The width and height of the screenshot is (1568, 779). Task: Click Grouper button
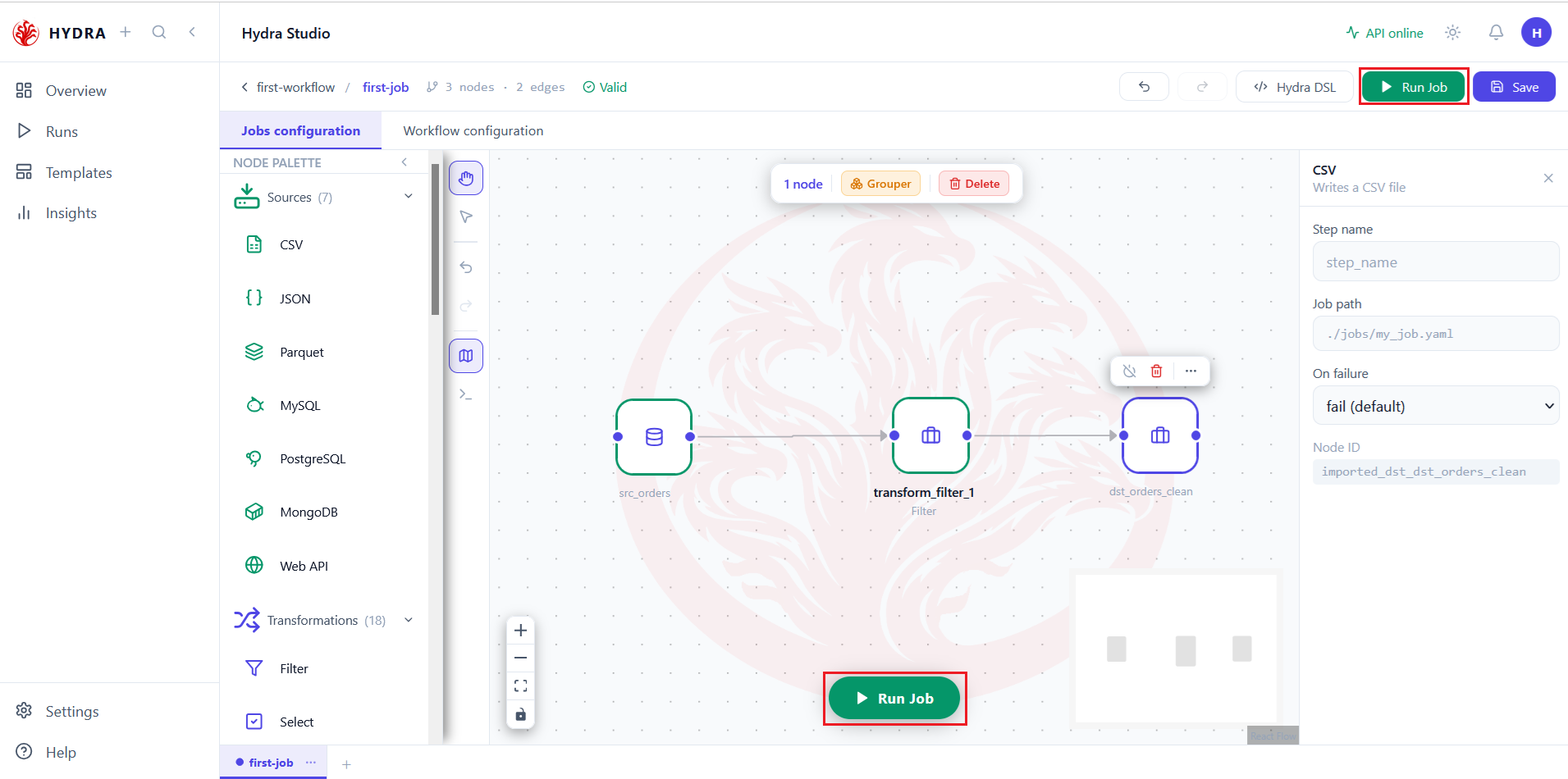(880, 184)
